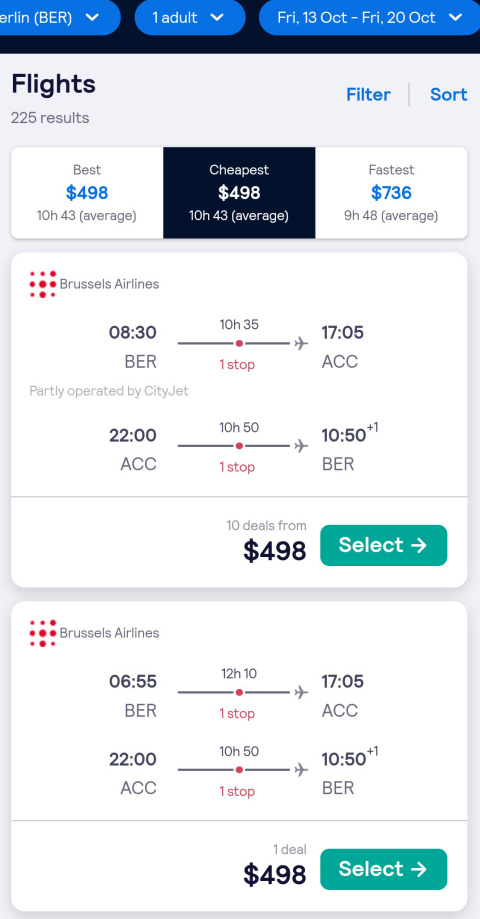The image size is (480, 919).
Task: Click stop dot on the 12h 10 flight line
Action: (x=239, y=692)
